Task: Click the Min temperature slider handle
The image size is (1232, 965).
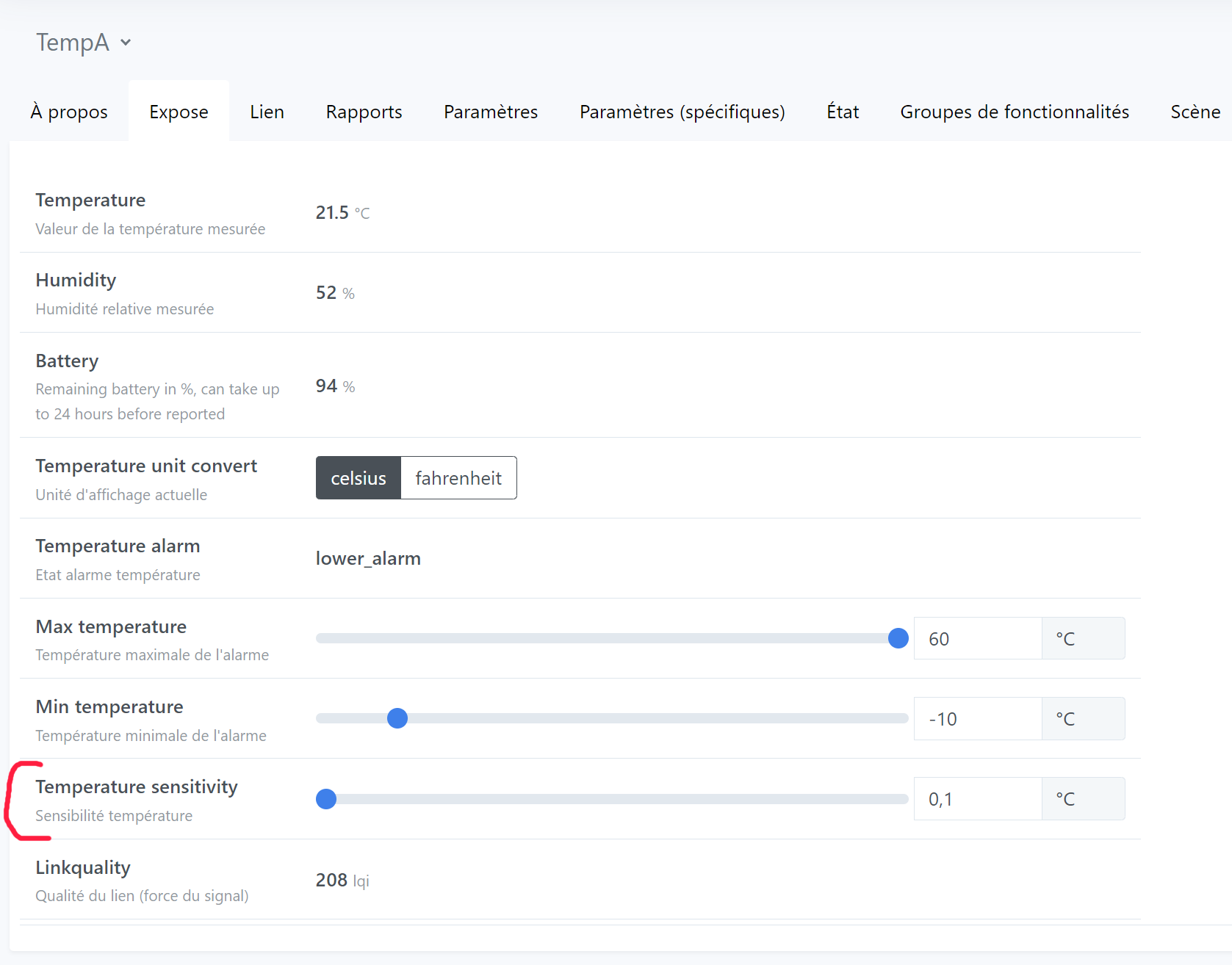Action: click(x=397, y=718)
